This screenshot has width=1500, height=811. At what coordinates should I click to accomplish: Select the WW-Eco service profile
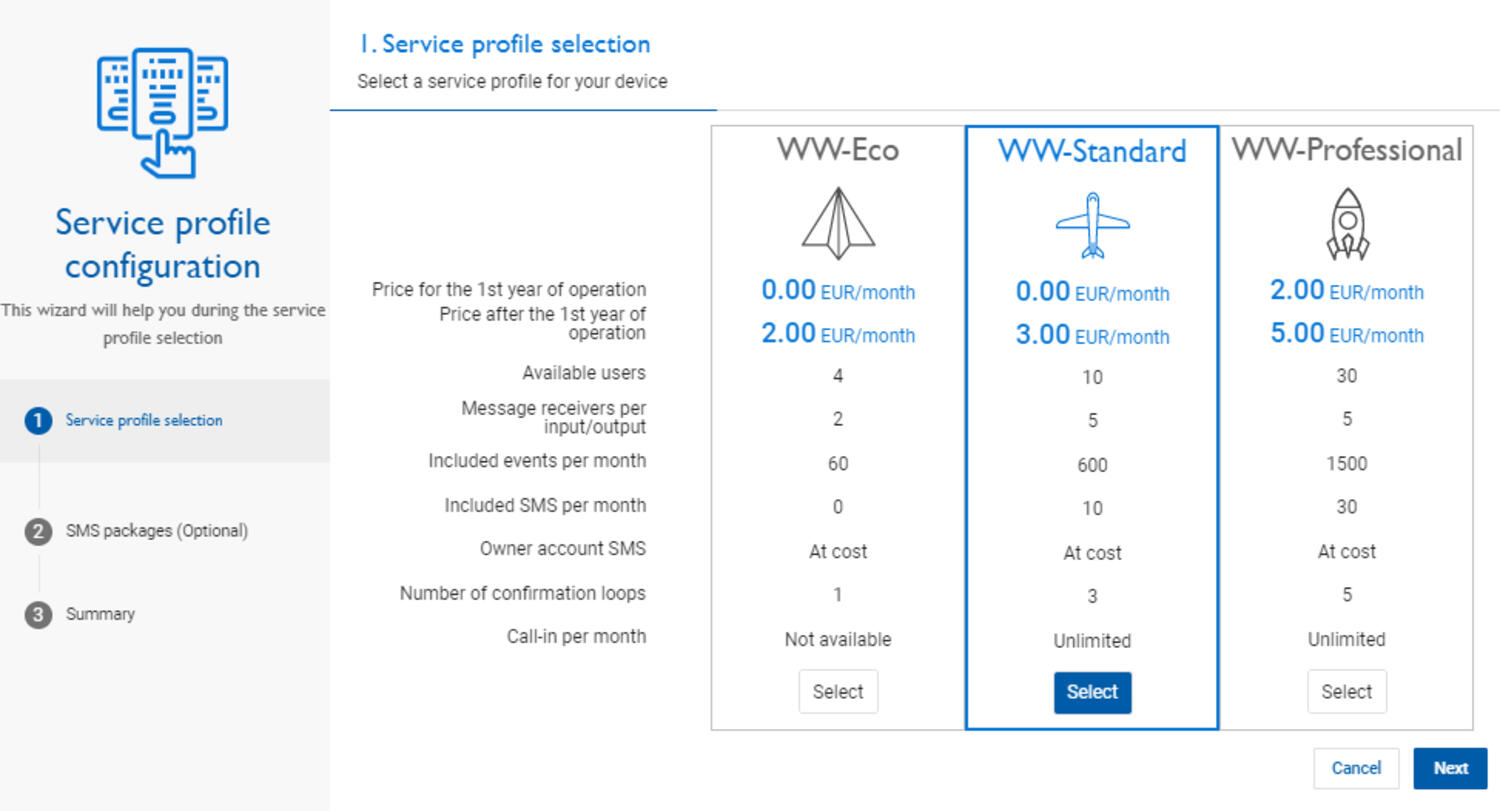(838, 691)
